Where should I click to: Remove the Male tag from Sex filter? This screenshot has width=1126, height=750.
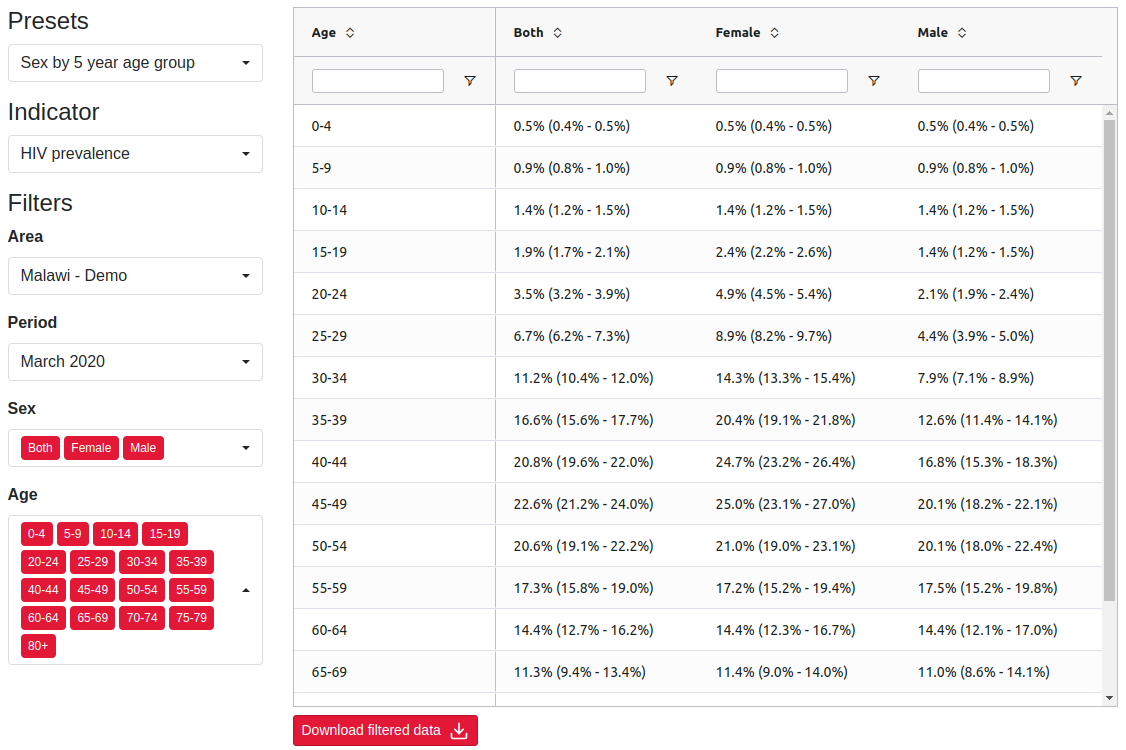143,448
